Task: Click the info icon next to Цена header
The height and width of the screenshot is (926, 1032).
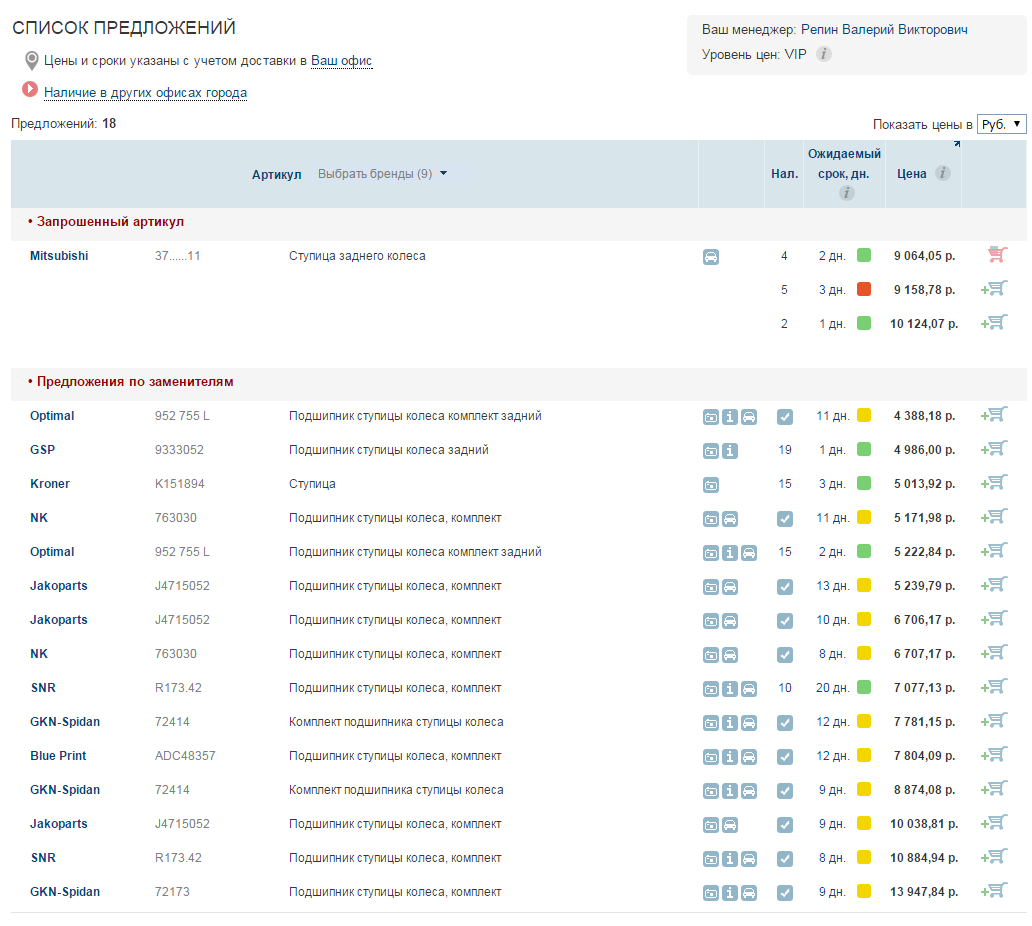Action: [x=942, y=173]
